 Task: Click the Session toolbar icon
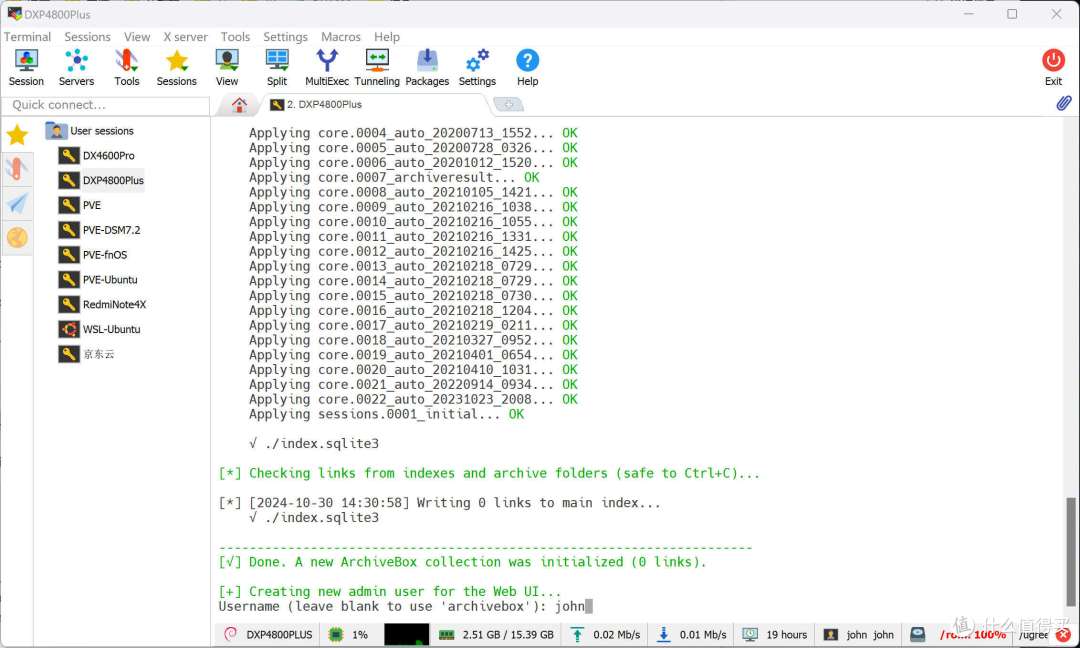coord(26,67)
